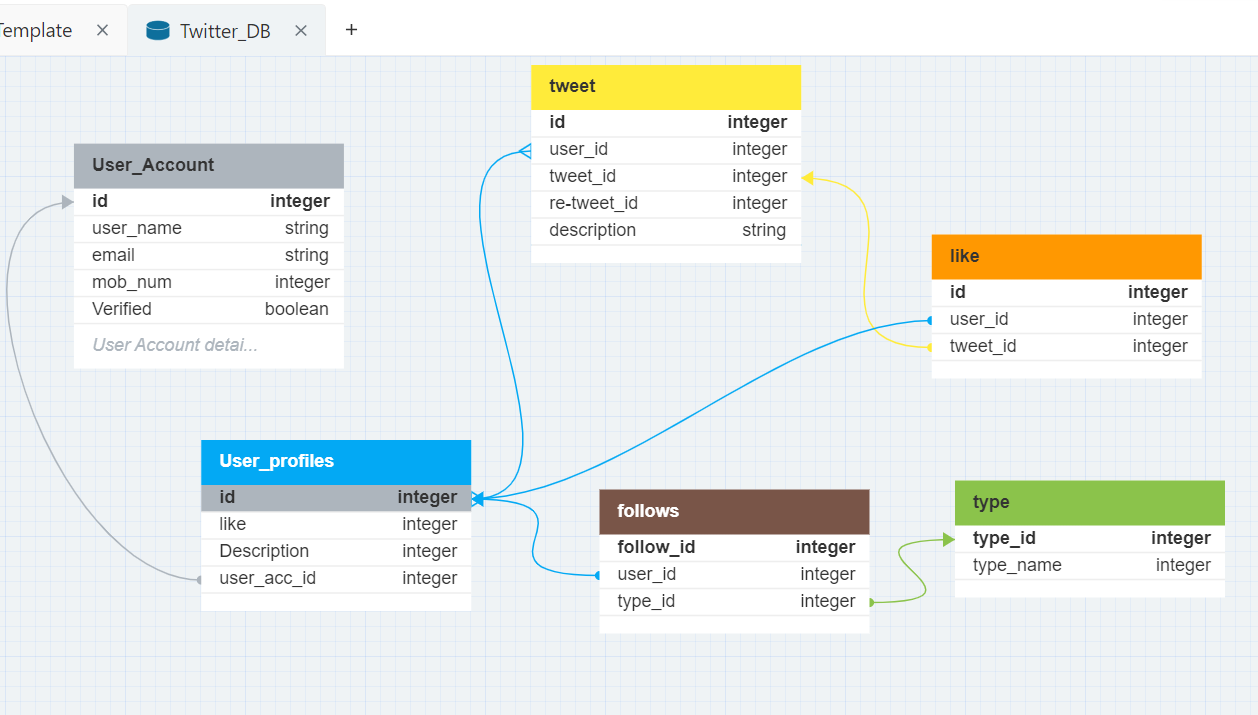This screenshot has width=1258, height=715.
Task: Close the Template tab
Action: (102, 30)
